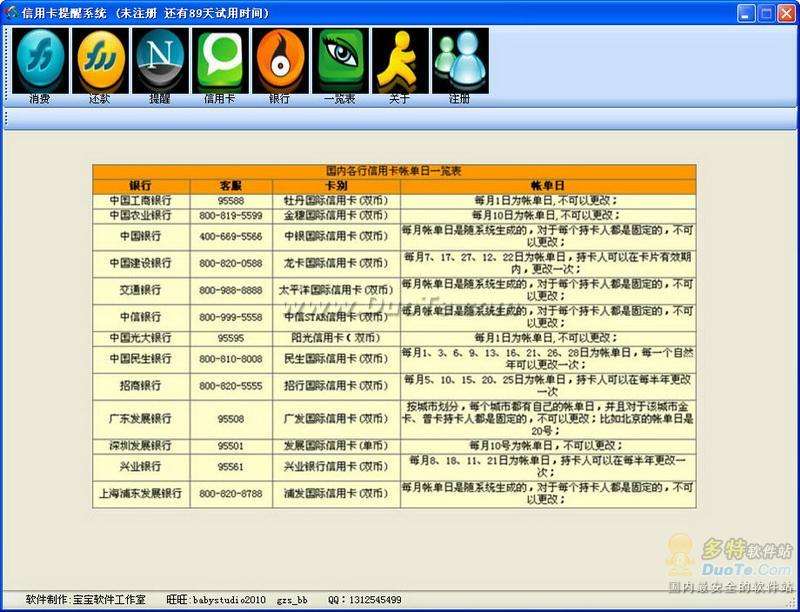The height and width of the screenshot is (612, 800).
Task: Click the billing day text 每月10日为帐单日,不可以更改
Action: (546, 216)
